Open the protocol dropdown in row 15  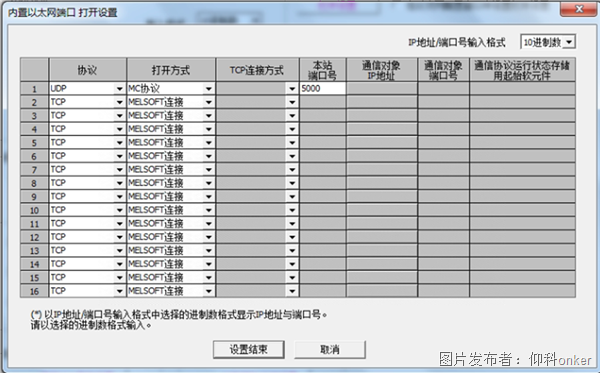[x=119, y=277]
